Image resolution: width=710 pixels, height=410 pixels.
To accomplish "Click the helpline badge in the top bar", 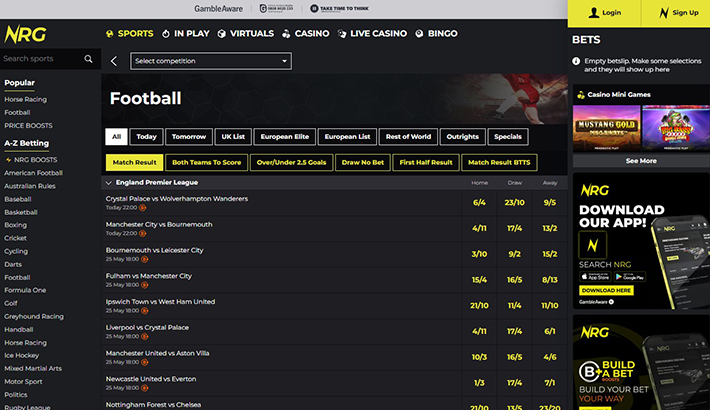I will pos(276,9).
